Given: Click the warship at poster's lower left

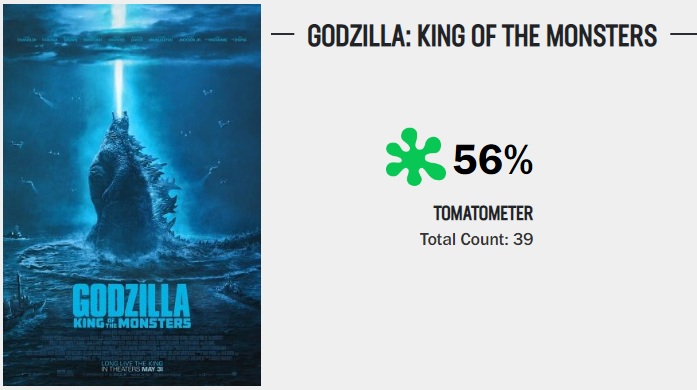Looking at the screenshot, I should tap(21, 302).
